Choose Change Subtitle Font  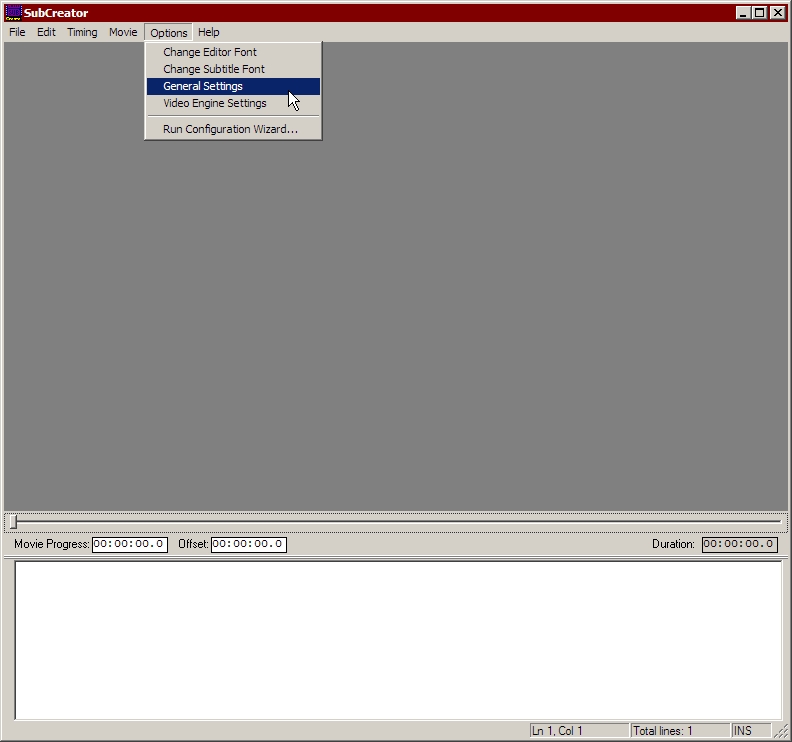click(233, 69)
